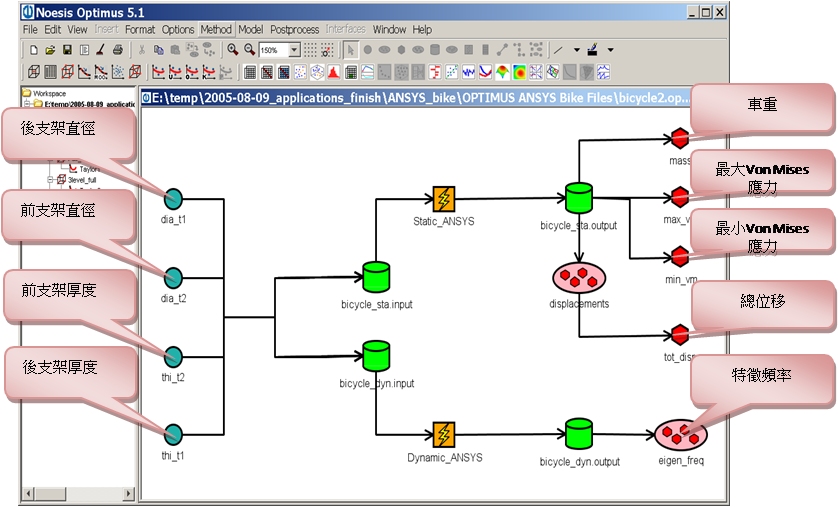Viewport: 838px width, 507px height.
Task: Click the 車重 callout label
Action: pyautogui.click(x=762, y=105)
